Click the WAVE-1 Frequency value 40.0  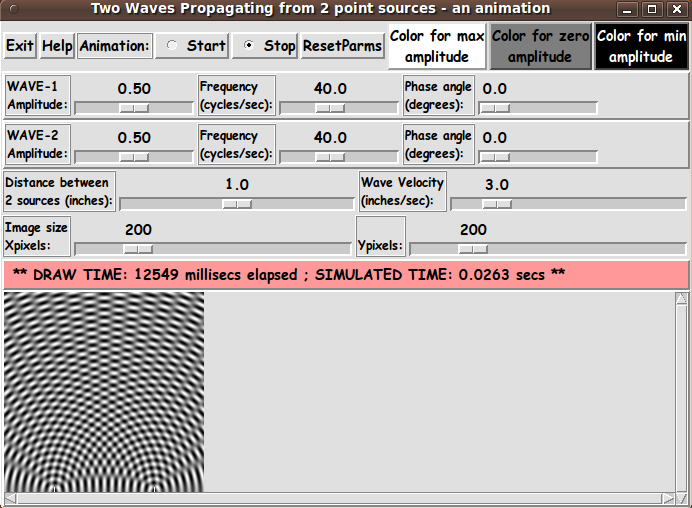(330, 89)
